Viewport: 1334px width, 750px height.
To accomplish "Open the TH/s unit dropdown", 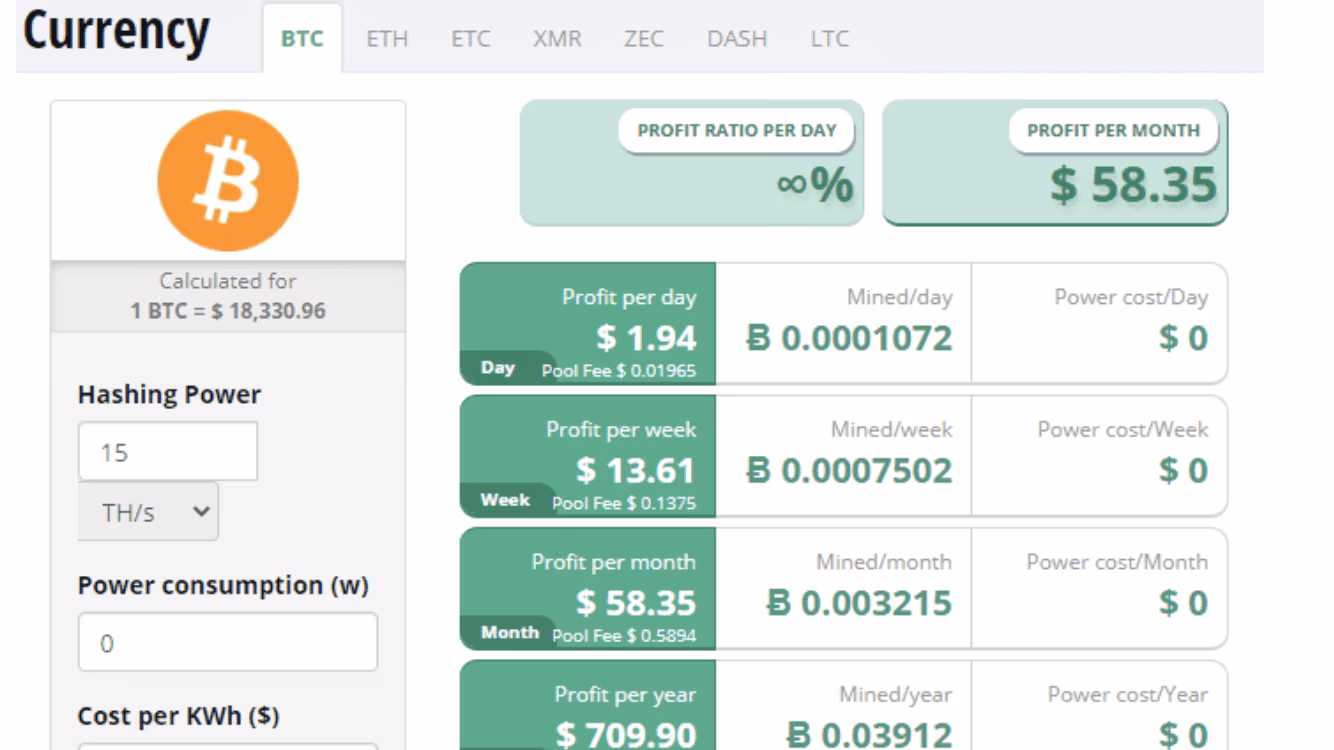I will [147, 511].
